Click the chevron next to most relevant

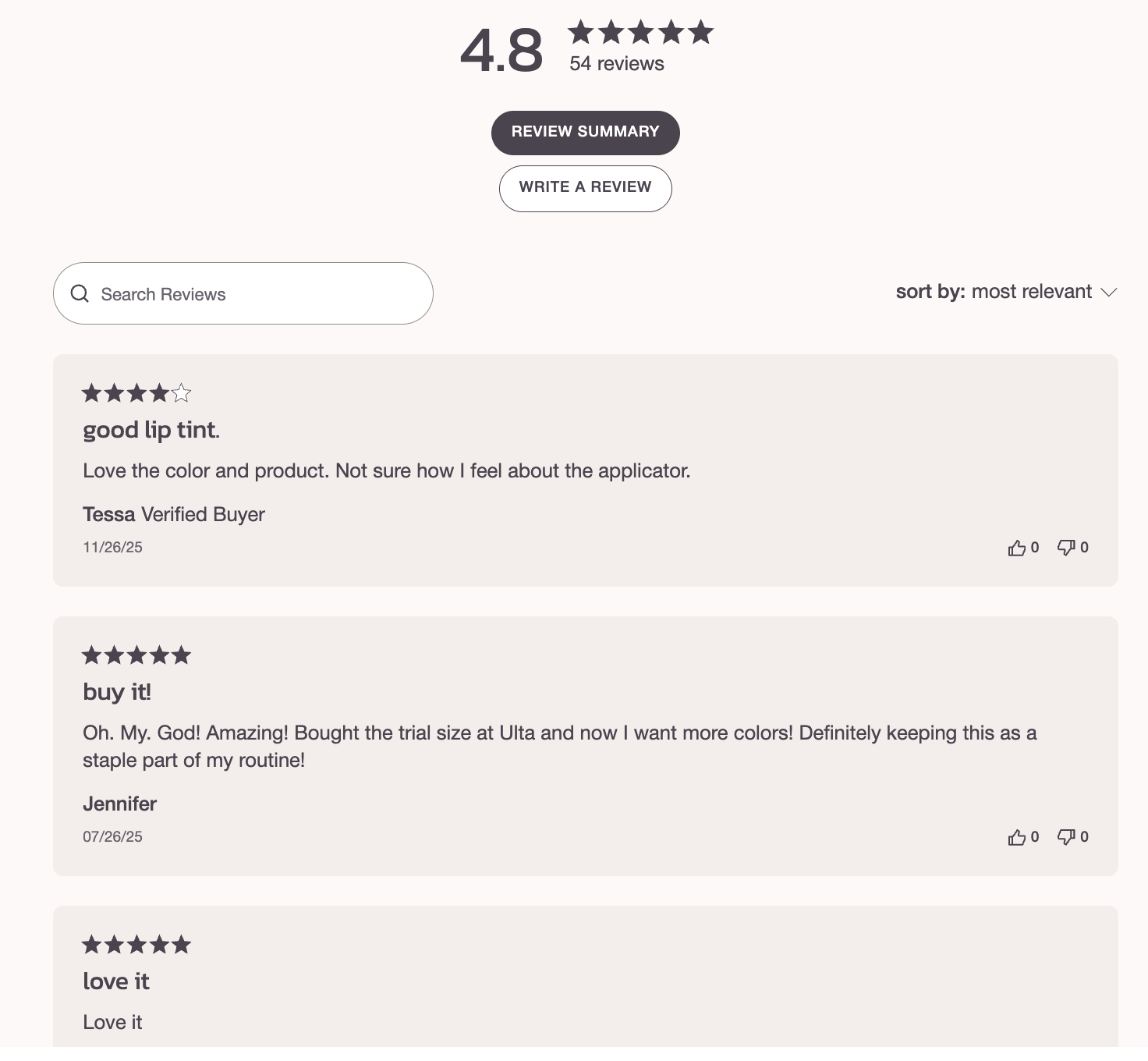(x=1110, y=293)
